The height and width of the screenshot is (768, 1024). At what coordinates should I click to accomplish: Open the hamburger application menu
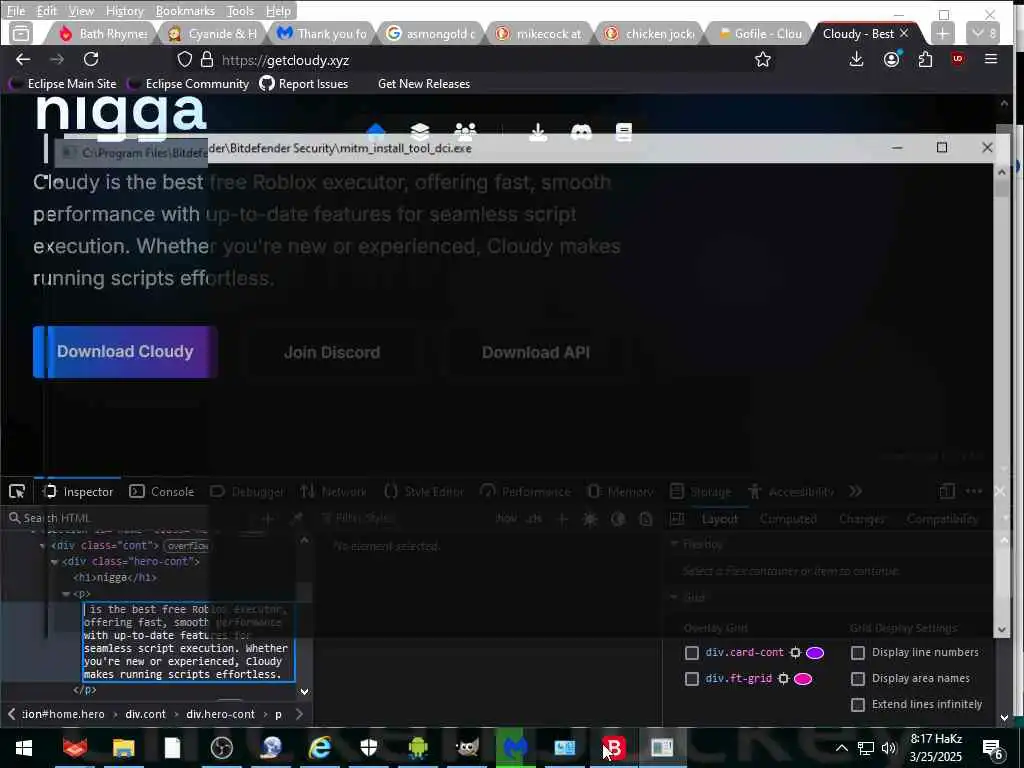coord(991,59)
